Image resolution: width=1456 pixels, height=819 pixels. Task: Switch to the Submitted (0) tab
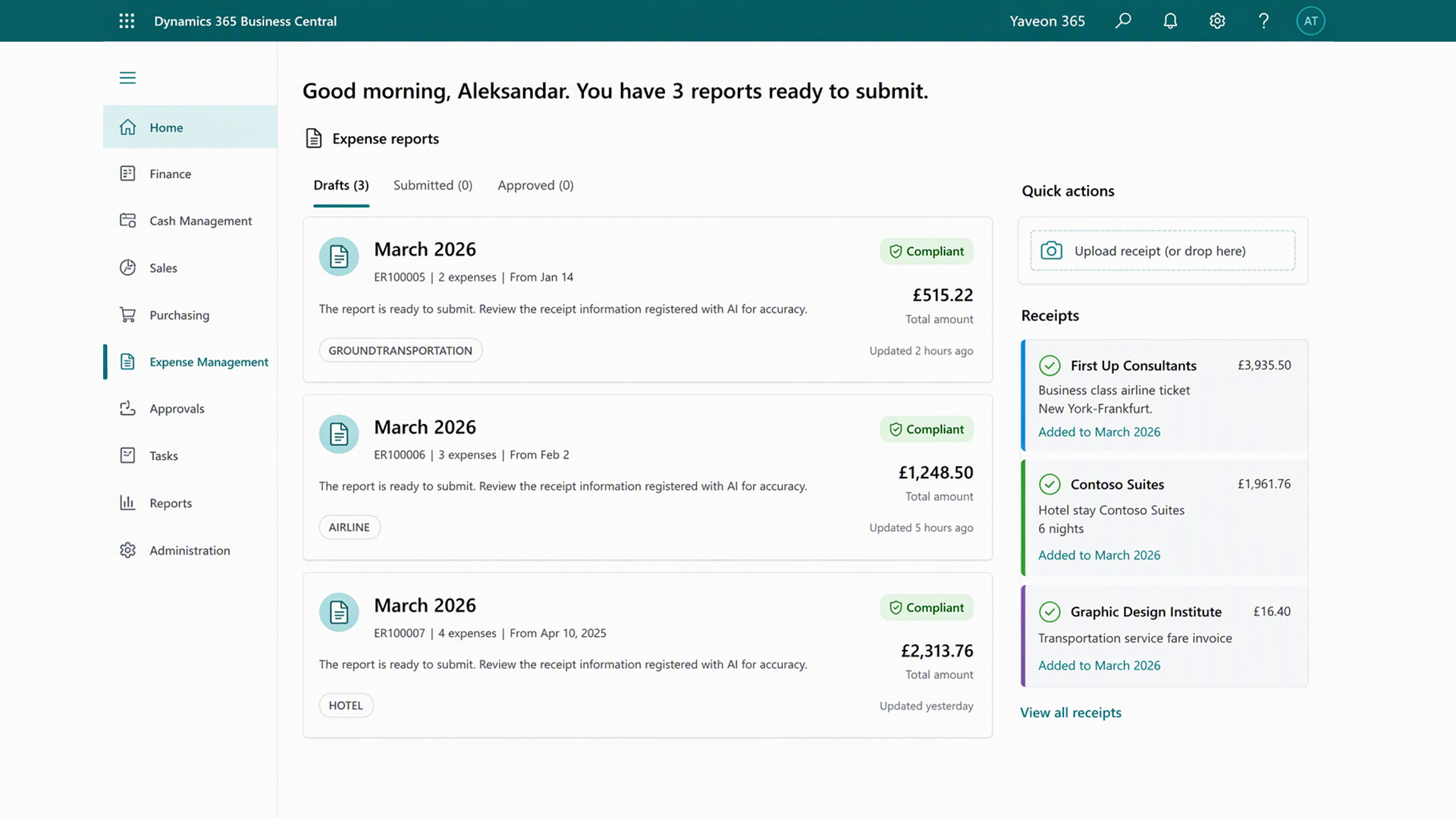[x=433, y=185]
